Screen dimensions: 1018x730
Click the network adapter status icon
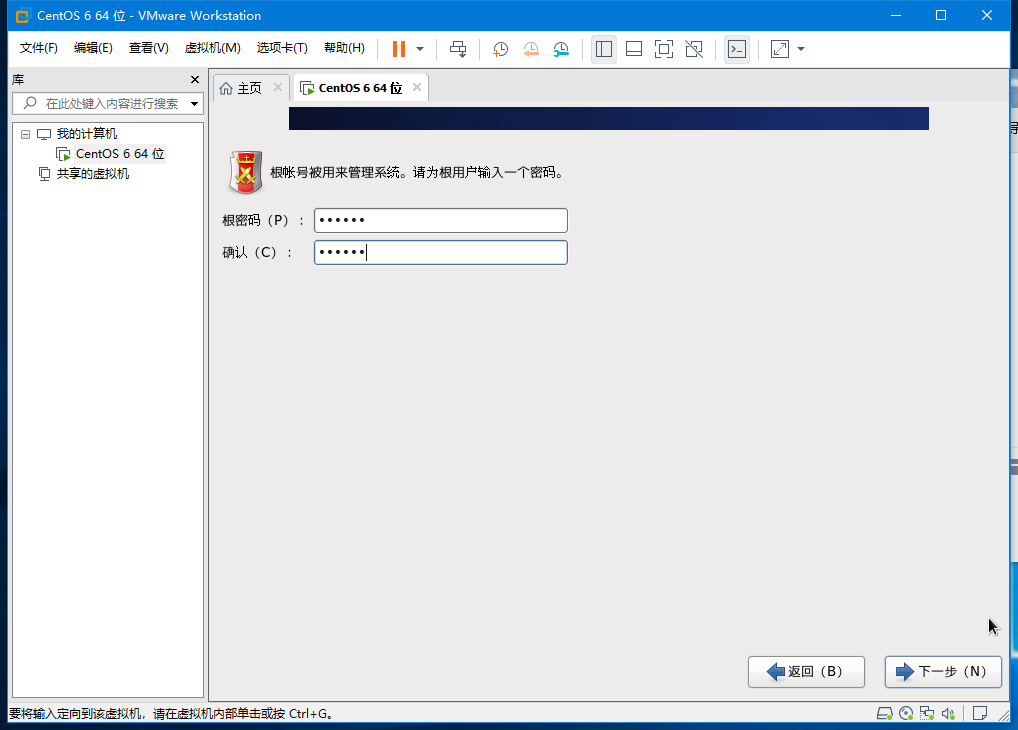(x=927, y=713)
